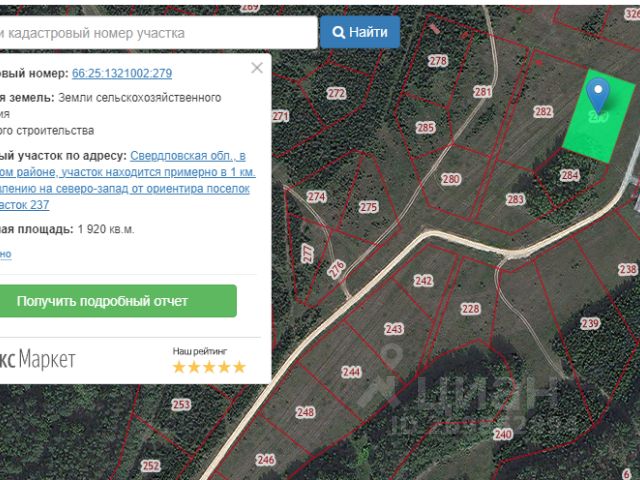
Task: Click inside the cadastral number search field
Action: [150, 32]
